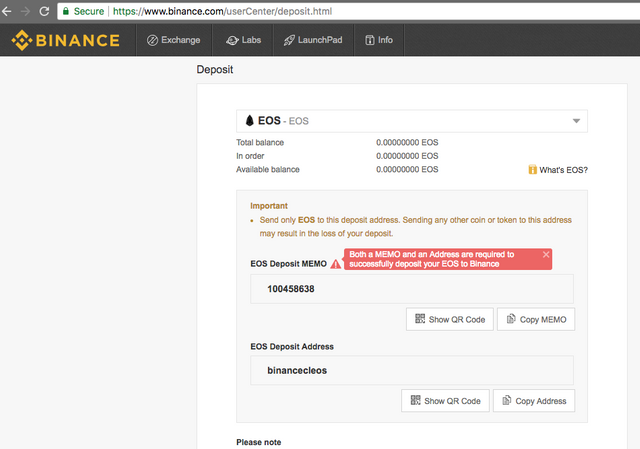Show QR Code for the MEMO
This screenshot has width=640, height=449.
[450, 319]
